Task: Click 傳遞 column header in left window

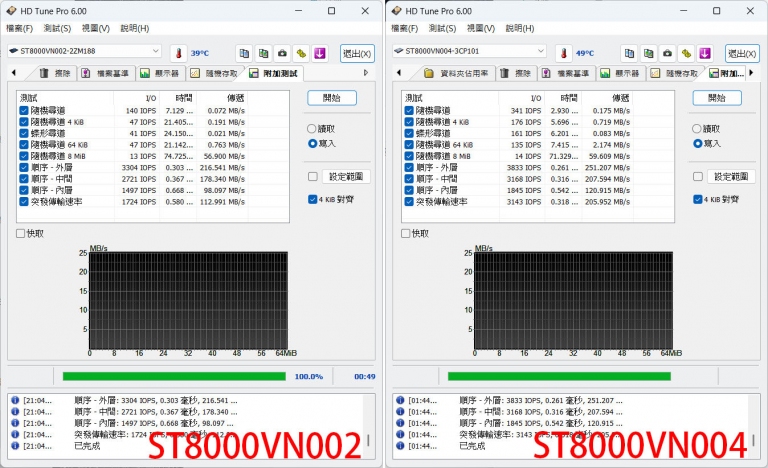Action: (222, 98)
